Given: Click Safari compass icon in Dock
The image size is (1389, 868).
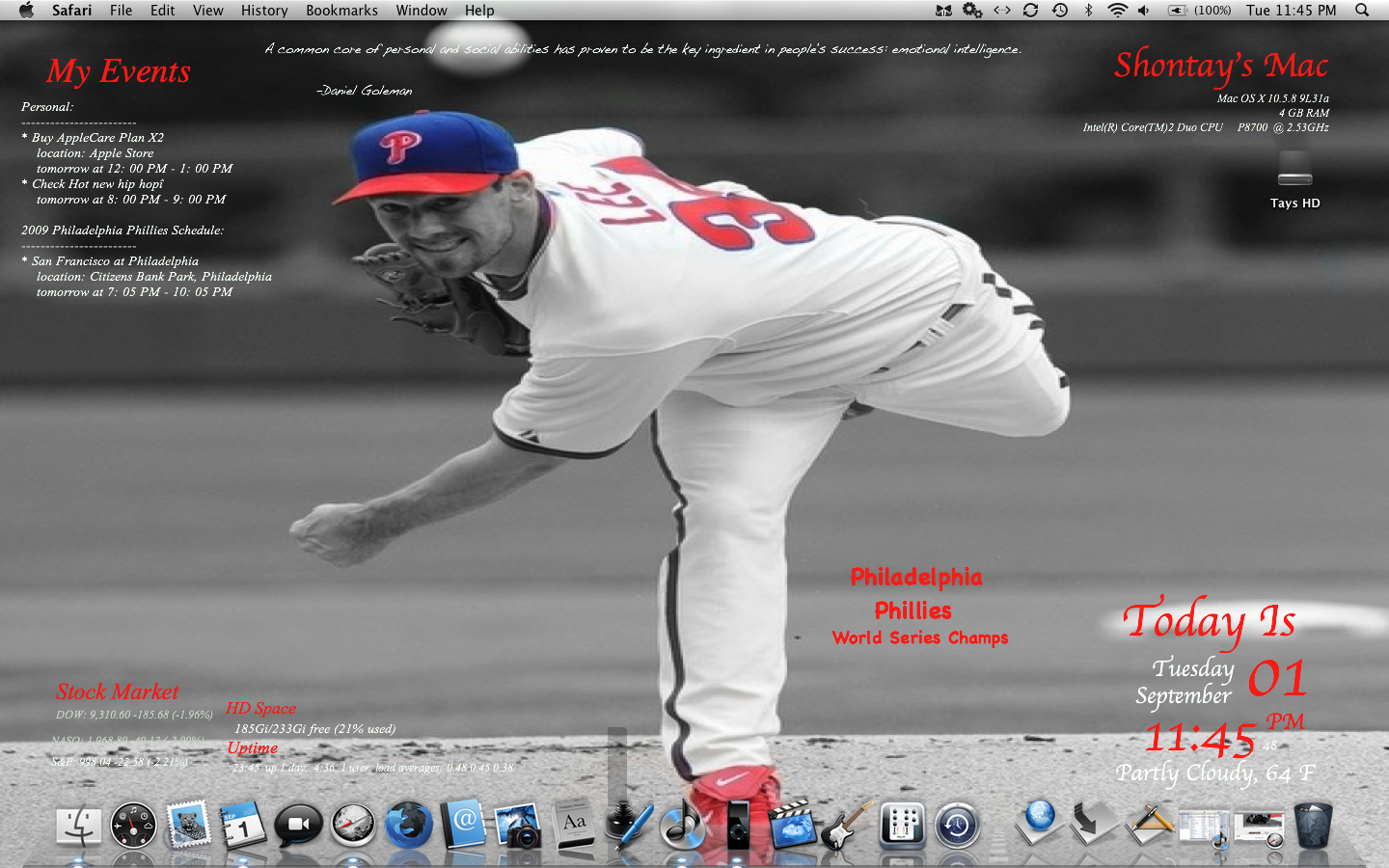Looking at the screenshot, I should (353, 826).
